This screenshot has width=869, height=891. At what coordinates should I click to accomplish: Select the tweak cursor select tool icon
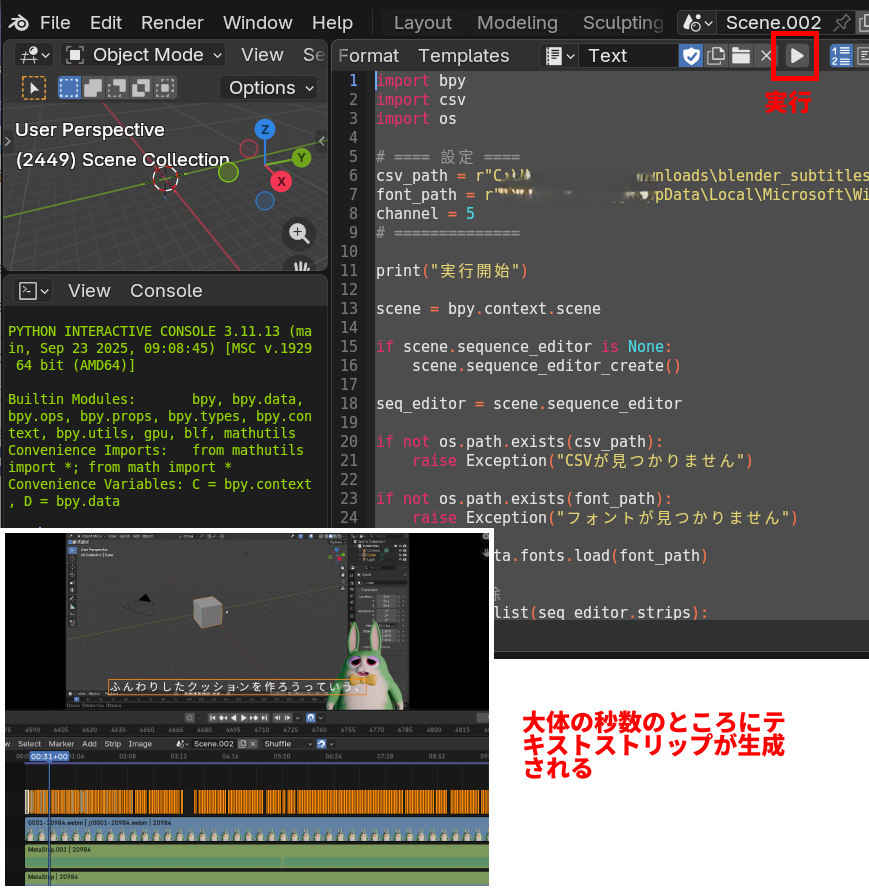coord(34,88)
